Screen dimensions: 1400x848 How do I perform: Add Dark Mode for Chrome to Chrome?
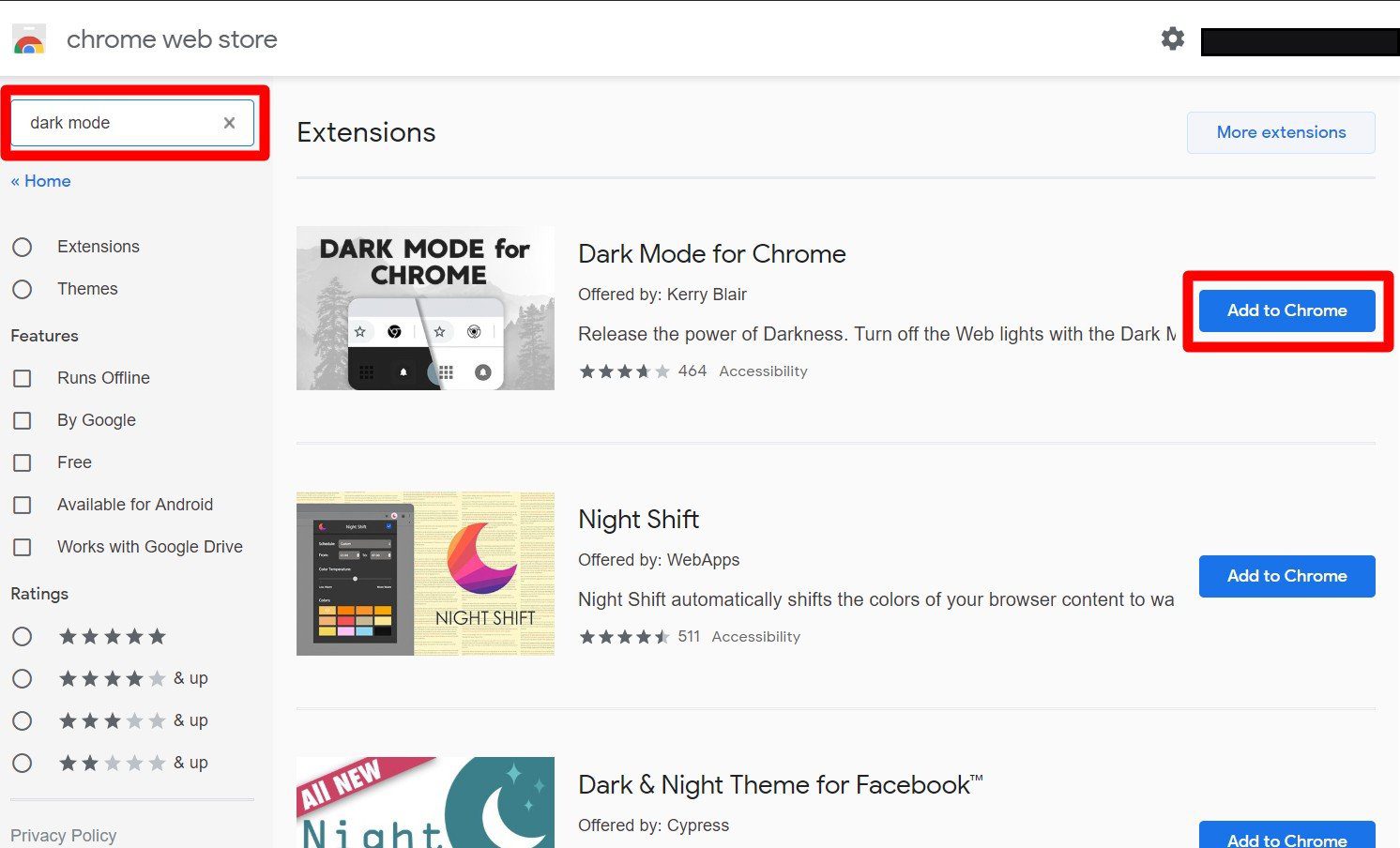pyautogui.click(x=1286, y=310)
